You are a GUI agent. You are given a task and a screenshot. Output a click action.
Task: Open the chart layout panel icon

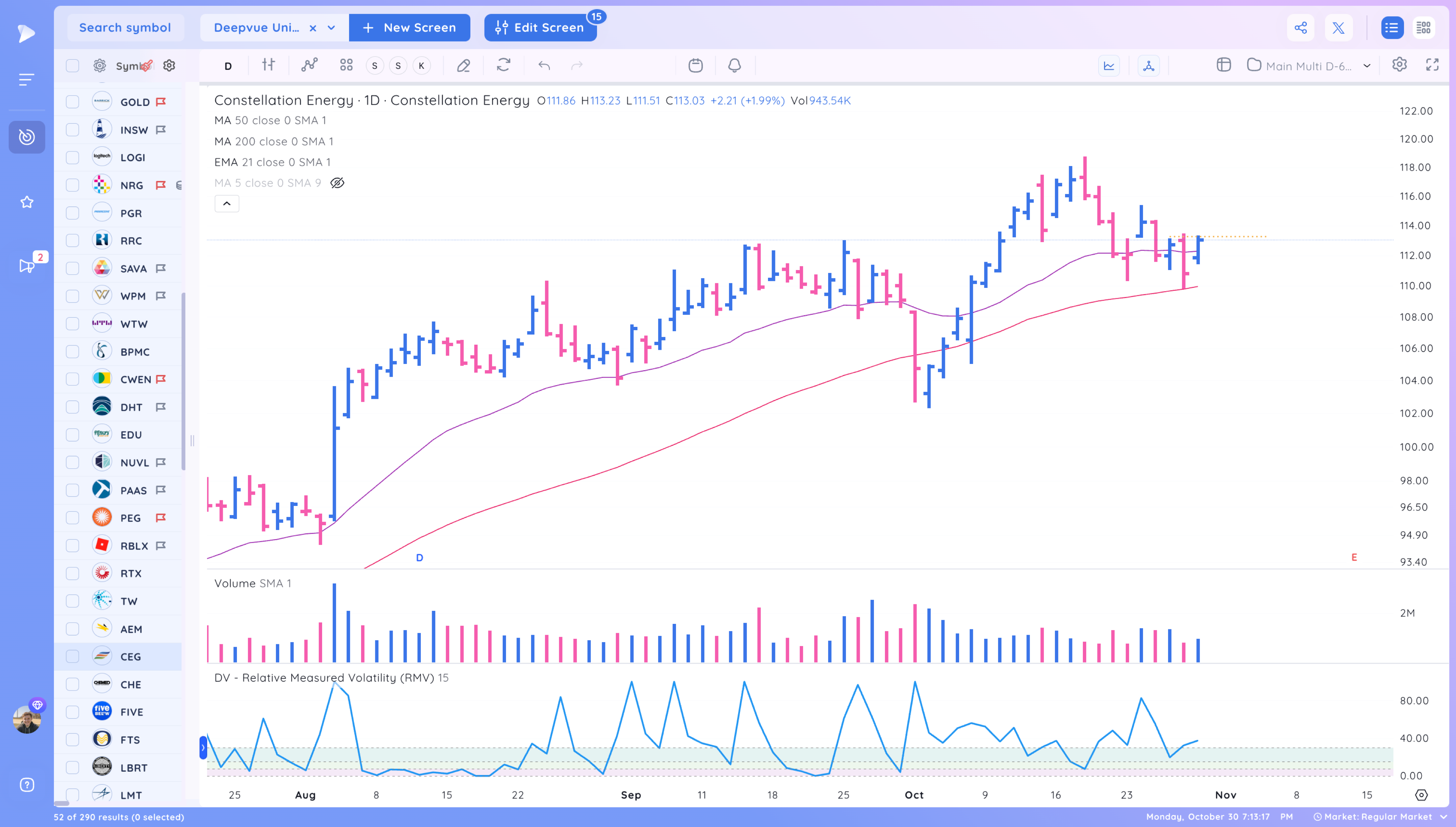click(1224, 65)
